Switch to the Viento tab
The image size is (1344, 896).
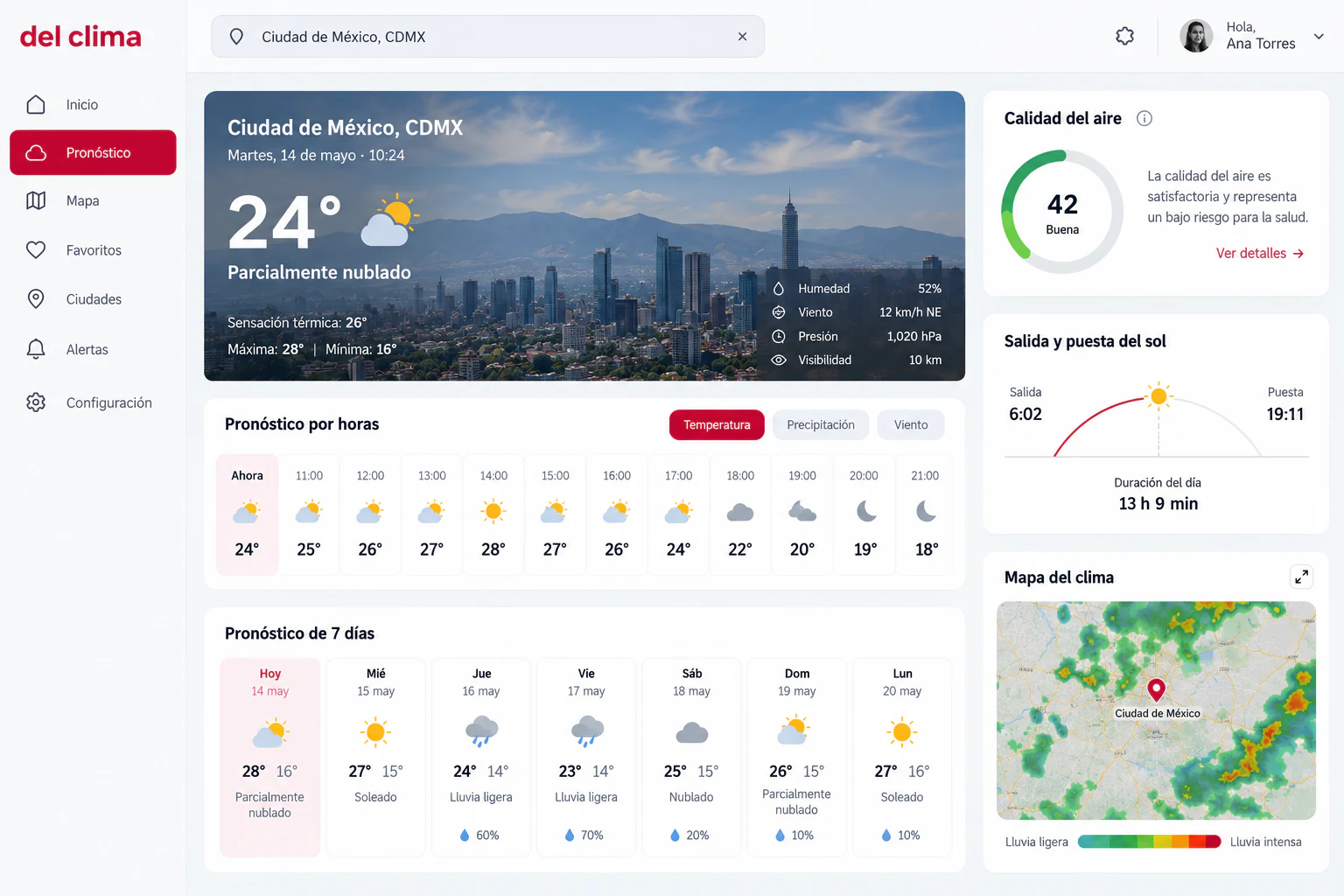pos(911,424)
